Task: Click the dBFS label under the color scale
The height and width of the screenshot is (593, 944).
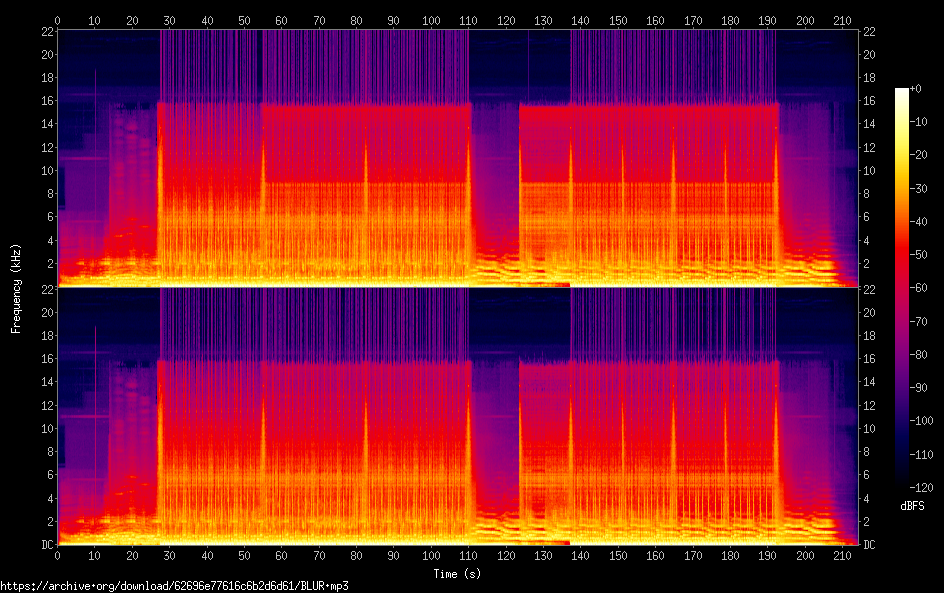Action: click(x=911, y=506)
